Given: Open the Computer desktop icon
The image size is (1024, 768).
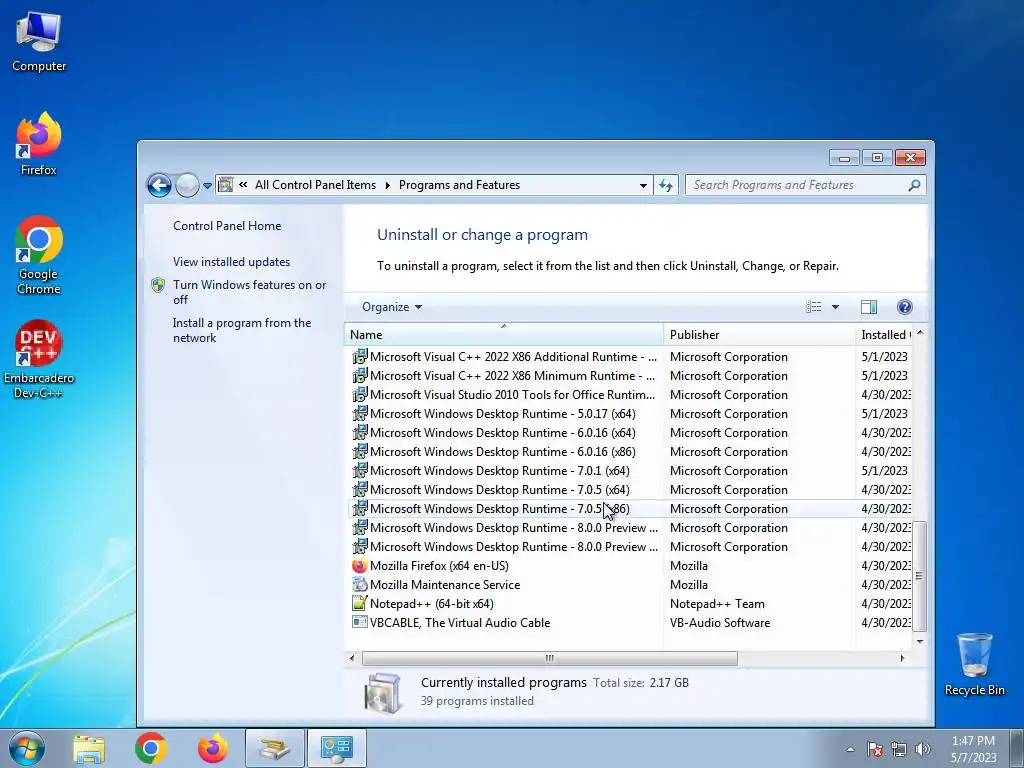Looking at the screenshot, I should pos(39,42).
